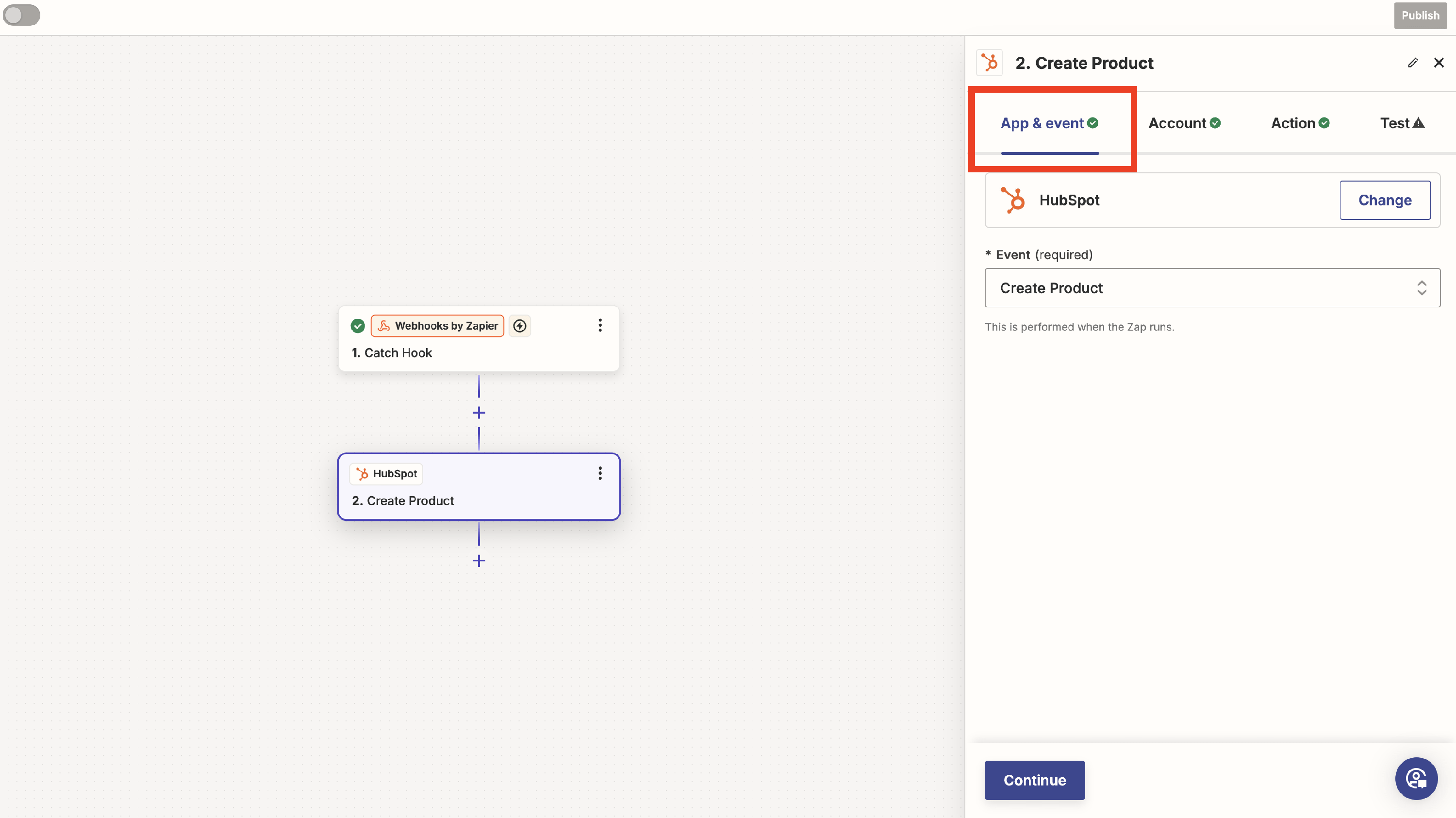This screenshot has height=818, width=1456.
Task: Click the pencil rename step icon
Action: 1412,63
